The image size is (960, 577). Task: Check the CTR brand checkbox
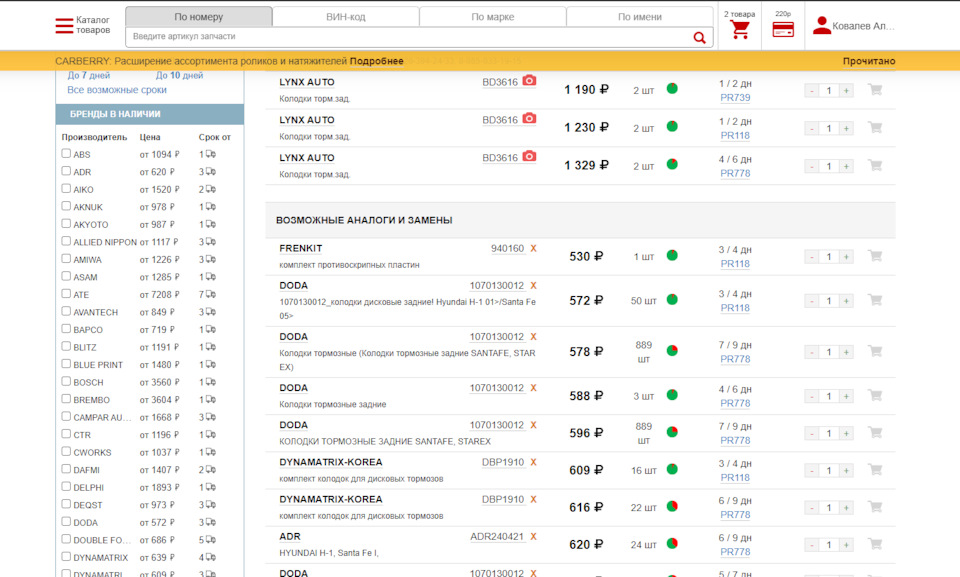coord(66,434)
